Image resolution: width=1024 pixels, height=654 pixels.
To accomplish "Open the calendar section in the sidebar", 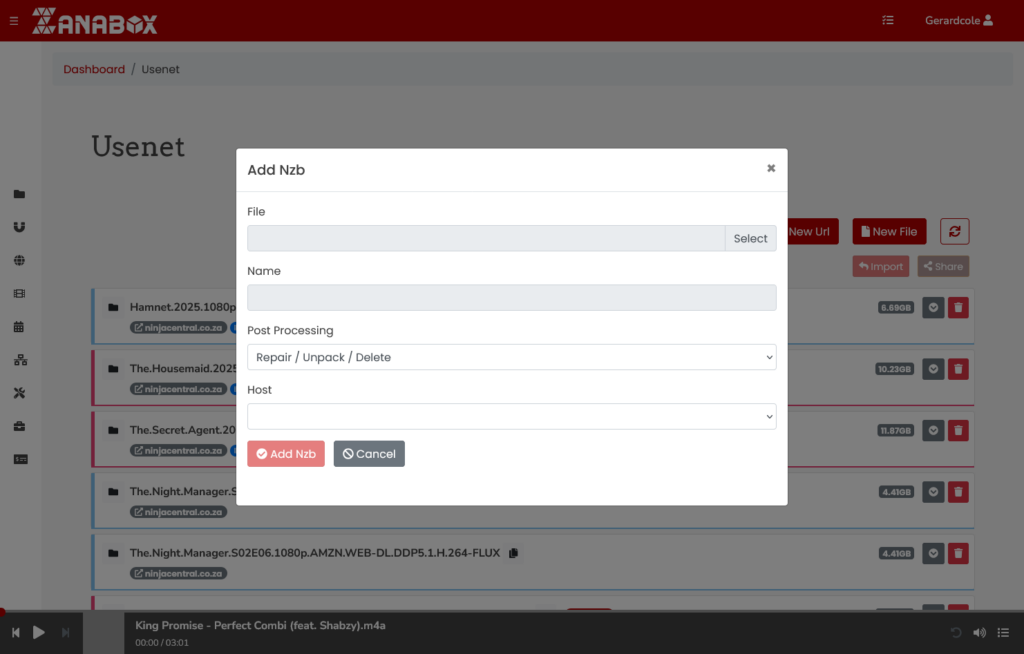I will (19, 325).
